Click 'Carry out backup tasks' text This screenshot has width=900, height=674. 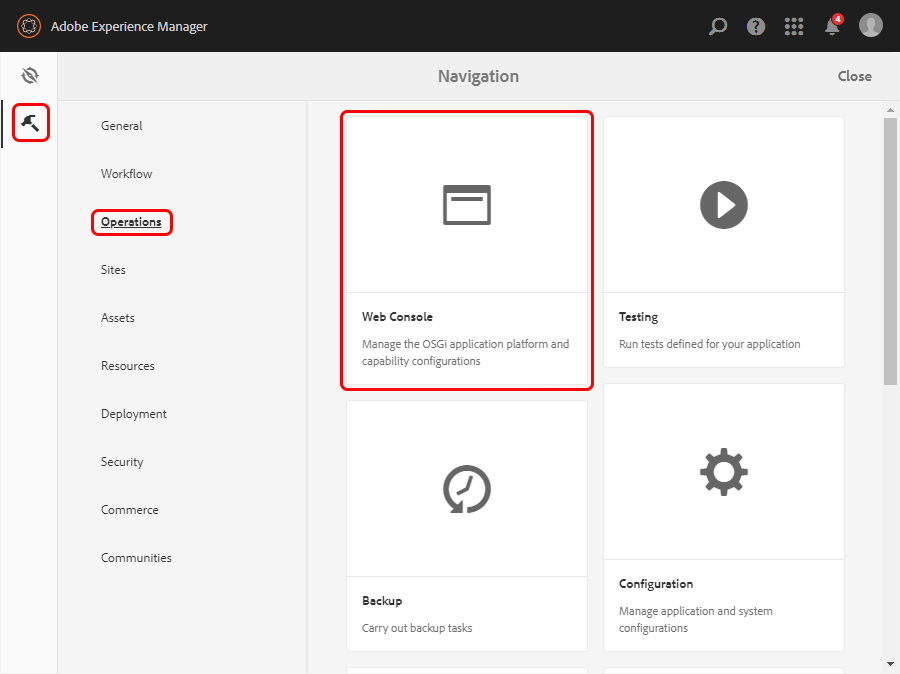(417, 628)
